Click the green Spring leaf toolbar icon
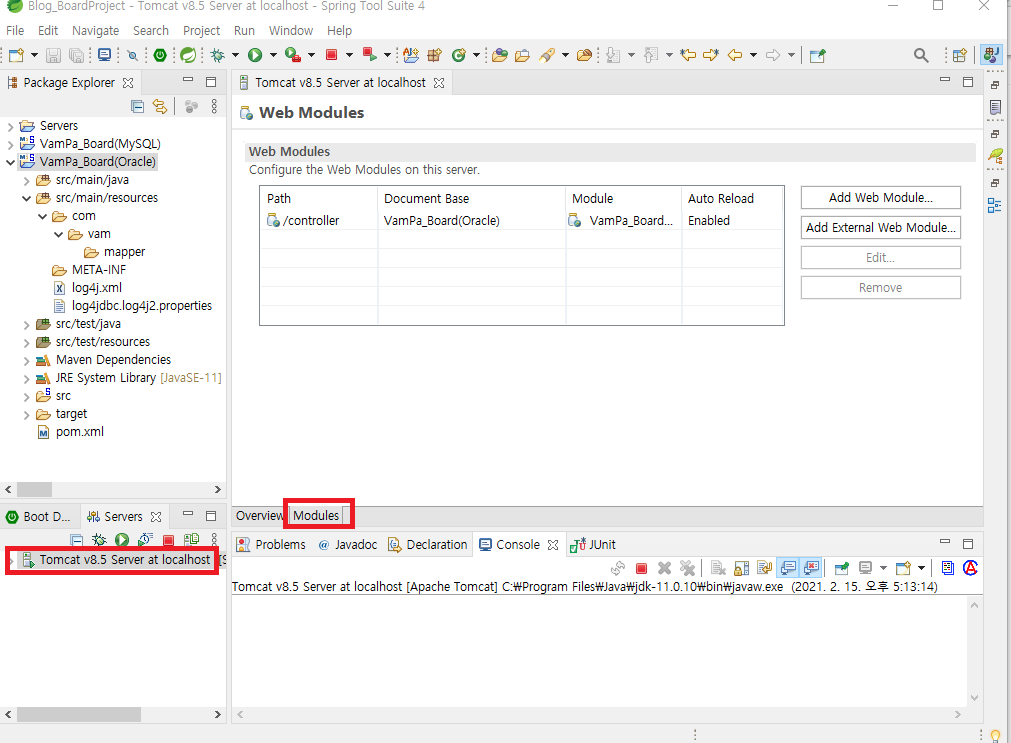 click(x=188, y=55)
